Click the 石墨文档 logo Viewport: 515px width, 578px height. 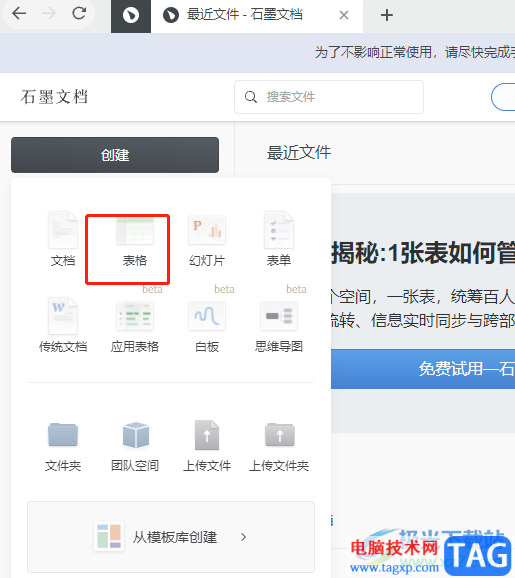pos(54,97)
